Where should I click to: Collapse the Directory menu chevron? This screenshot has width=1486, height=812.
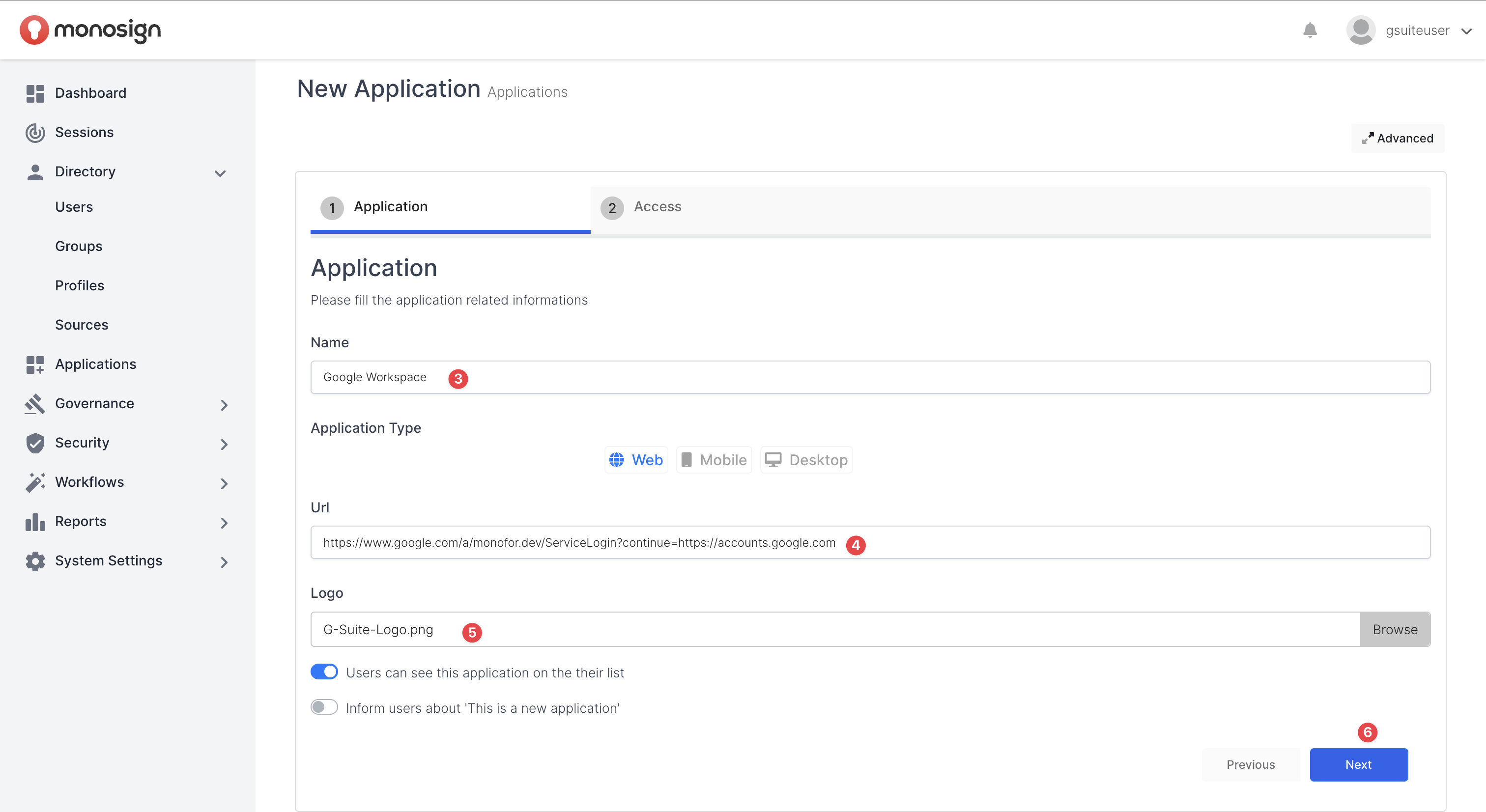click(x=220, y=172)
